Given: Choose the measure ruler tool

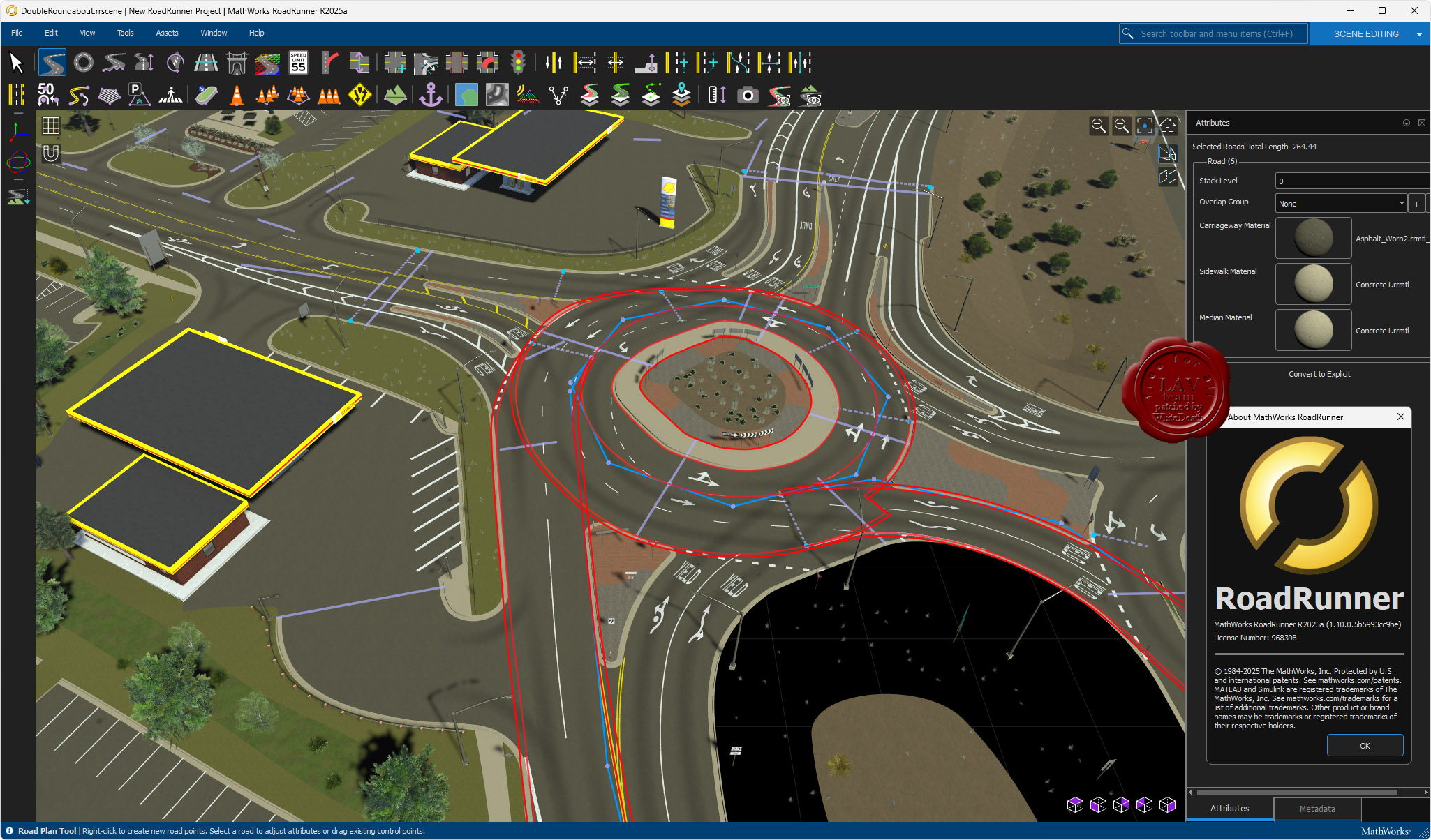Looking at the screenshot, I should click(717, 94).
